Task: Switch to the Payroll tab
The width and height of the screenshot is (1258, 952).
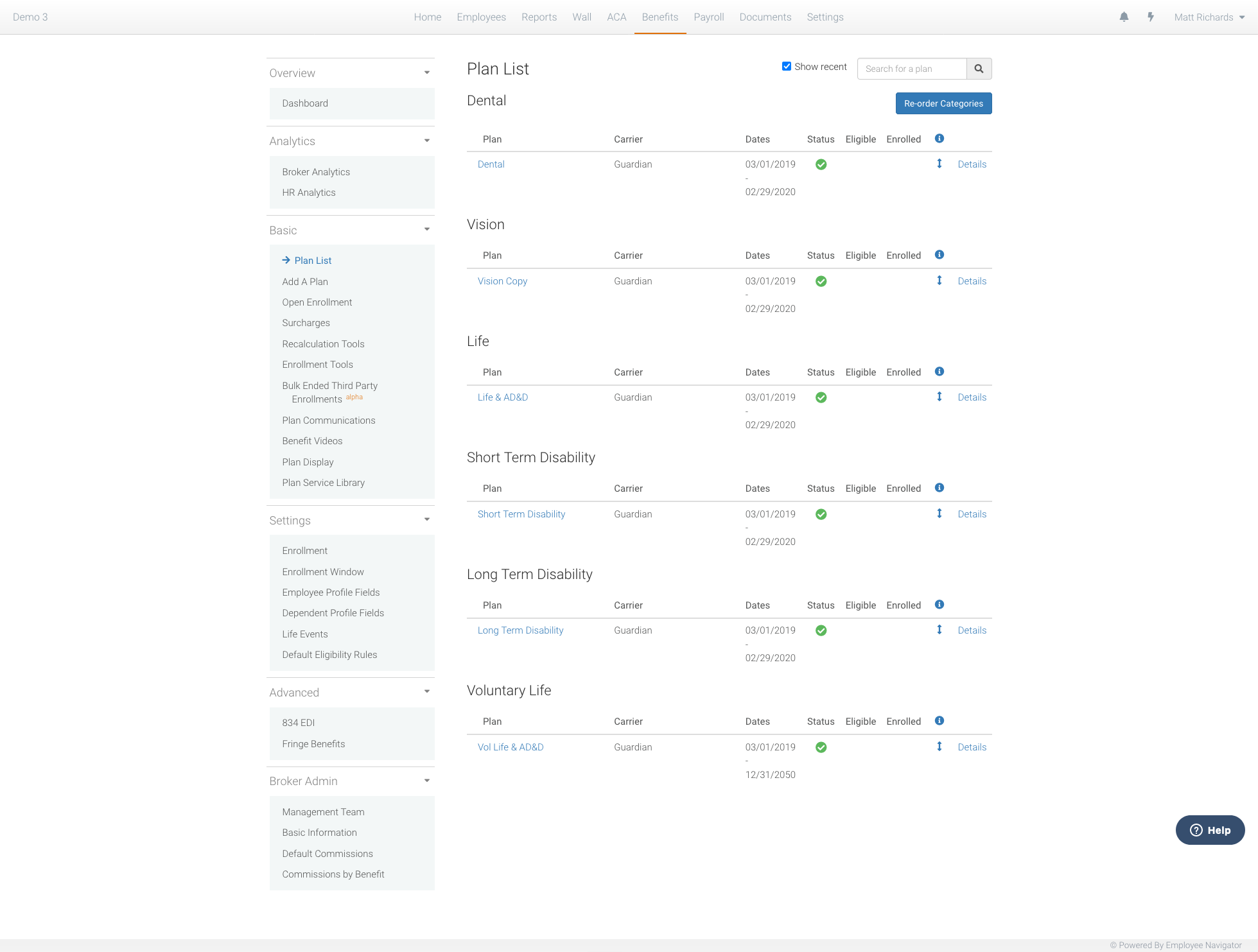Action: (708, 17)
